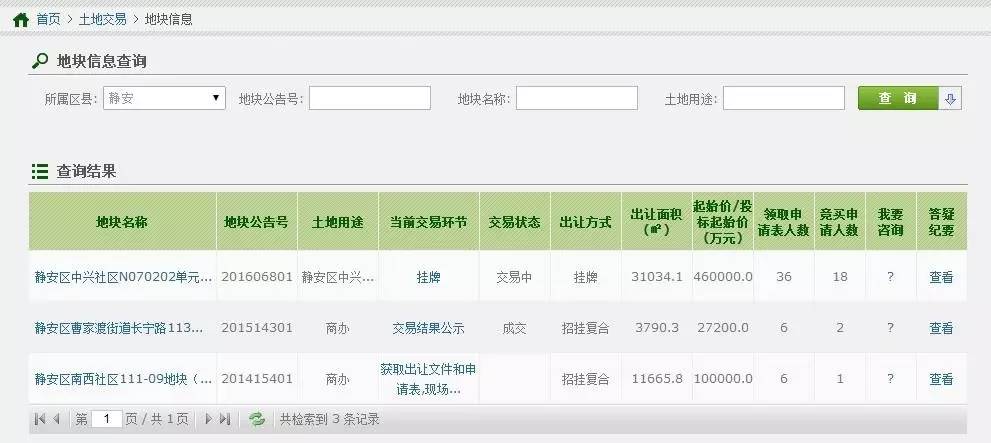
Task: Open the 所属区县 dropdown showing 静安
Action: click(x=164, y=98)
